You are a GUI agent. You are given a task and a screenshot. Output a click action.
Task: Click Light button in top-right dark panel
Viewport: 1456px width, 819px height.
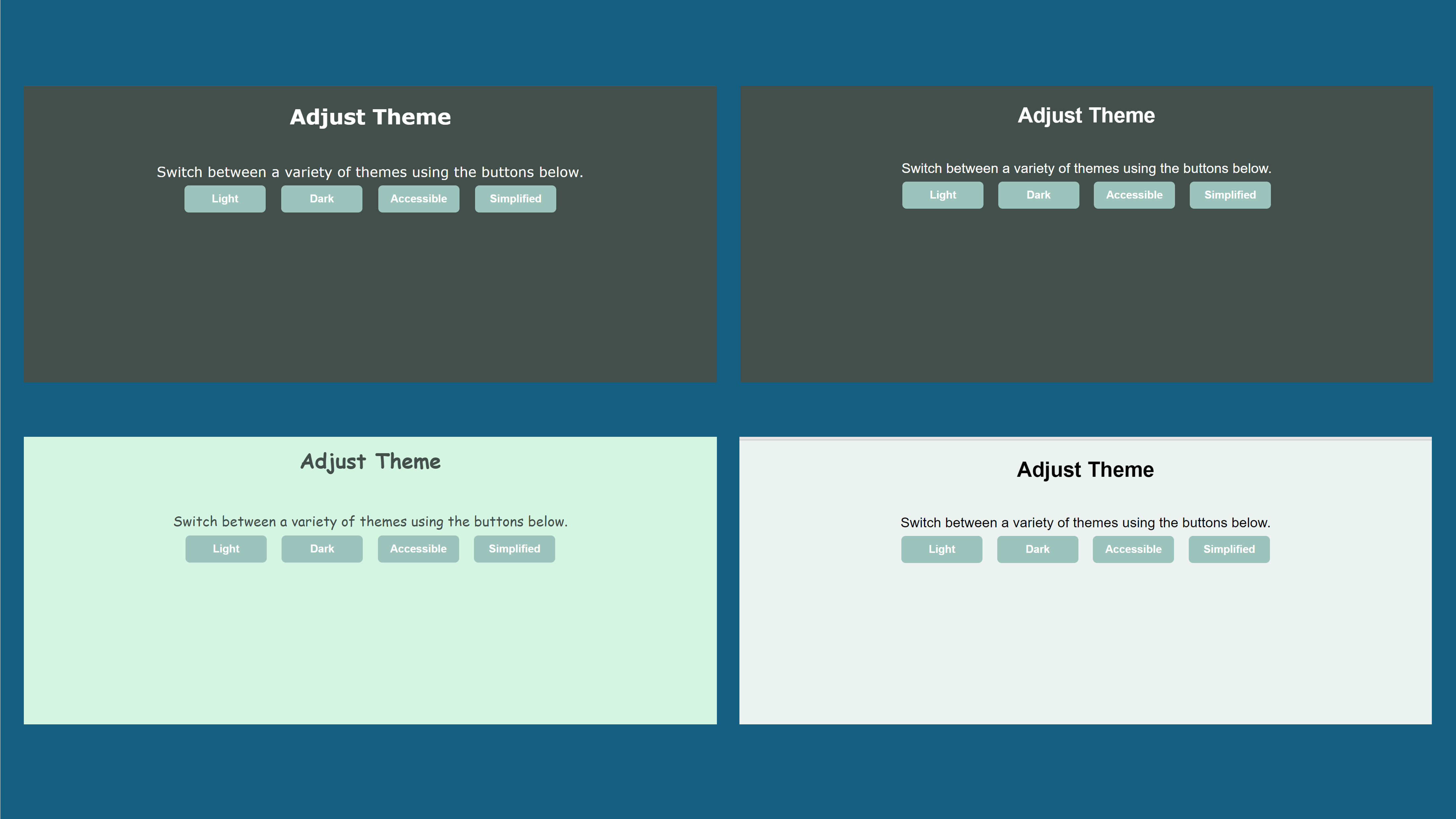pos(942,195)
